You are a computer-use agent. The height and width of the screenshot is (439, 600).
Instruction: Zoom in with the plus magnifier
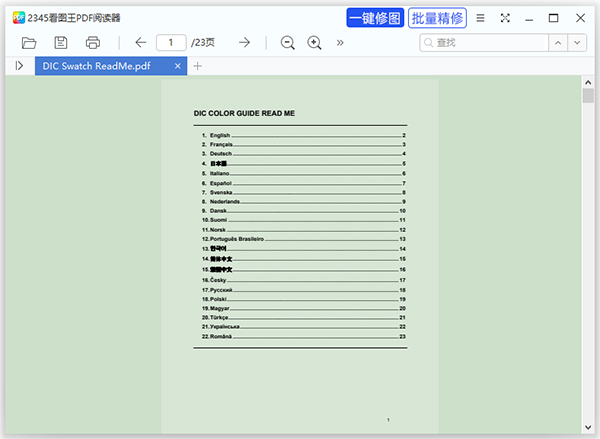315,42
